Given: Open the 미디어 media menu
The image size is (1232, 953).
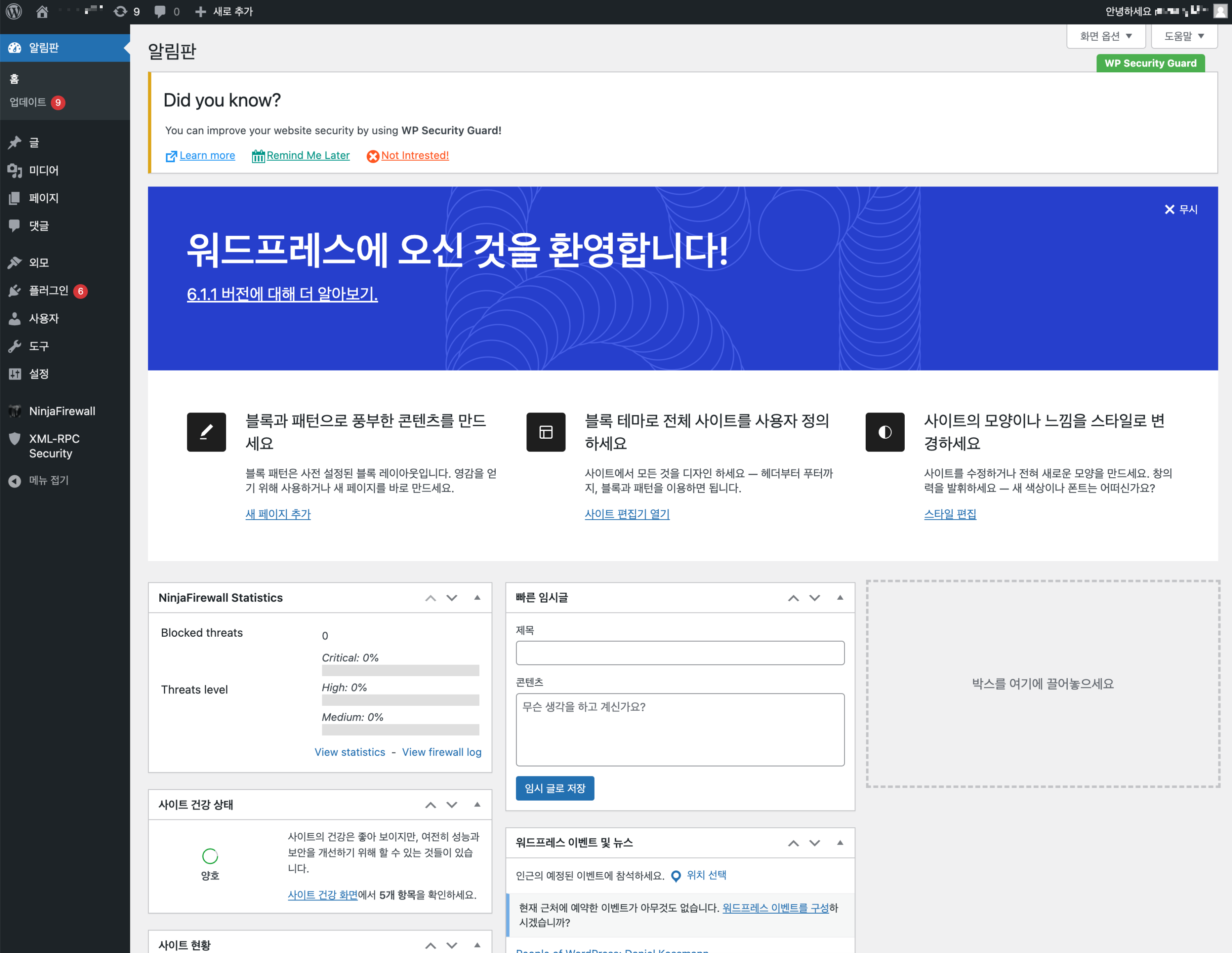Looking at the screenshot, I should tap(44, 170).
